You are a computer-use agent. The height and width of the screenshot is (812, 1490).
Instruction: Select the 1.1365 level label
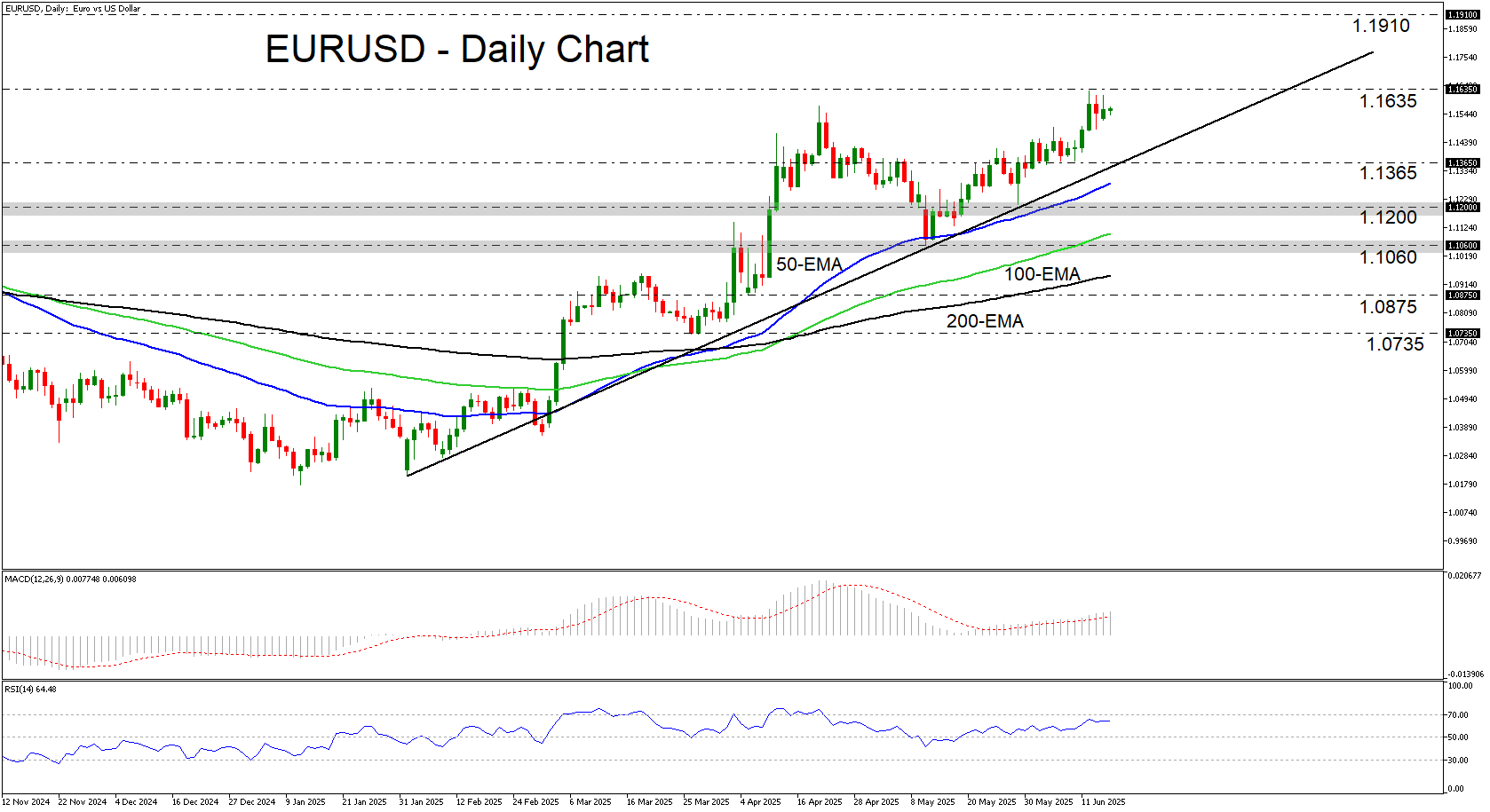coord(1388,173)
